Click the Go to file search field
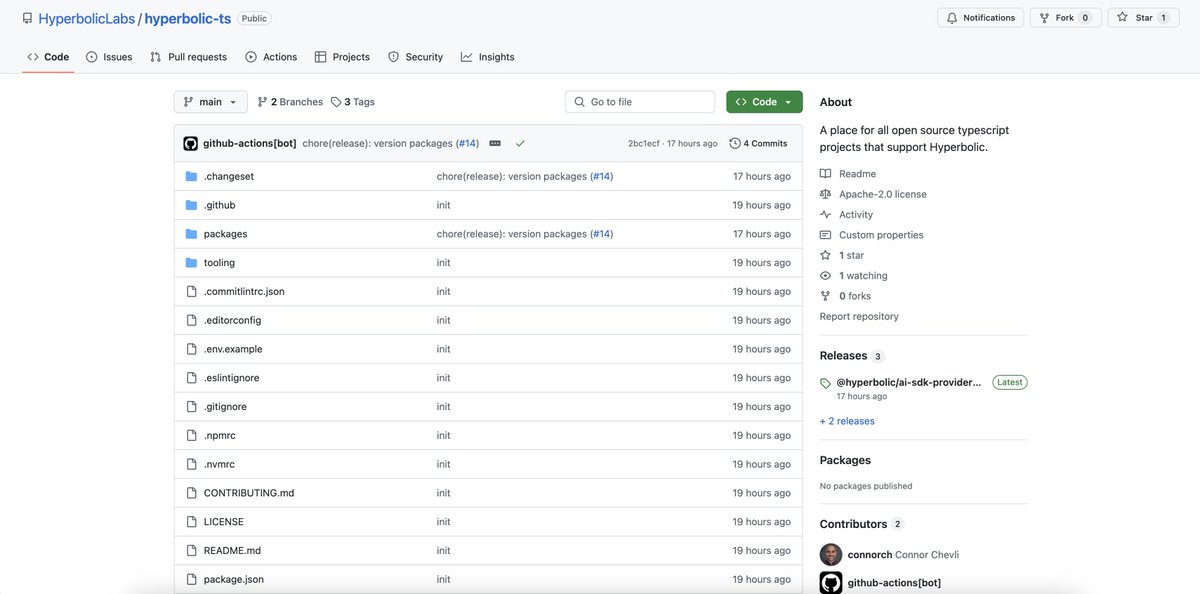Viewport: 1200px width, 594px height. [640, 101]
